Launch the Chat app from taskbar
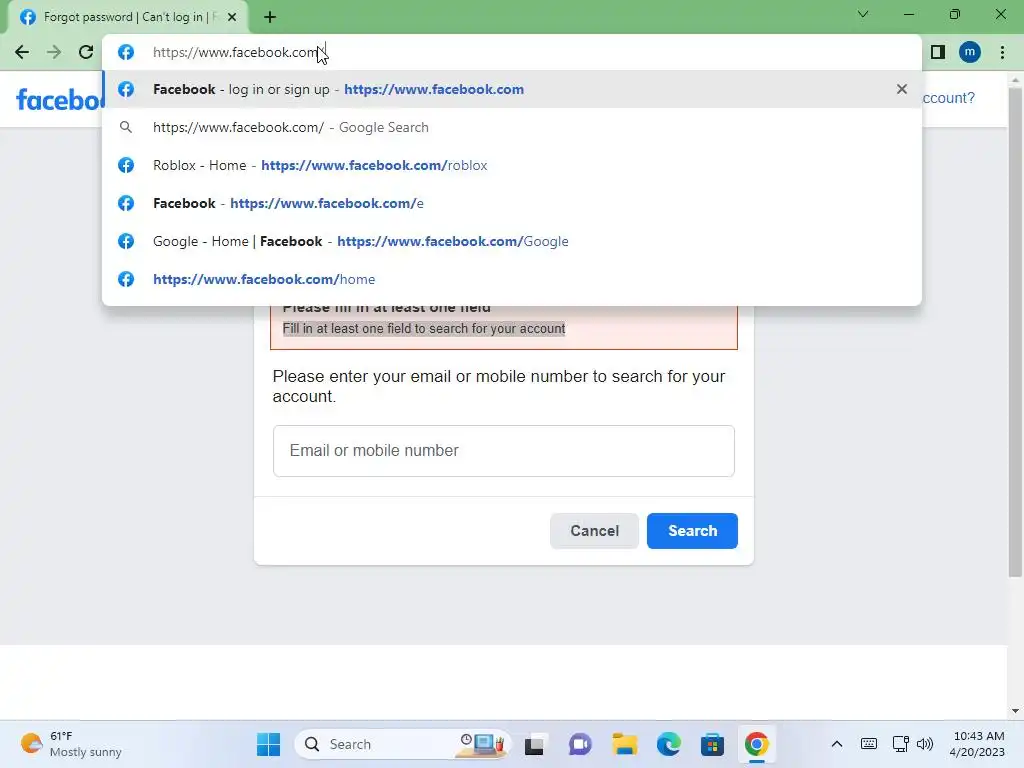This screenshot has width=1024, height=768. 580,744
